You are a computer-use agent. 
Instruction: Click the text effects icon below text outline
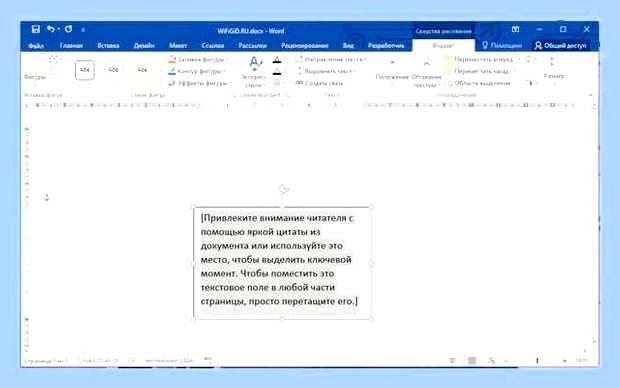277,83
